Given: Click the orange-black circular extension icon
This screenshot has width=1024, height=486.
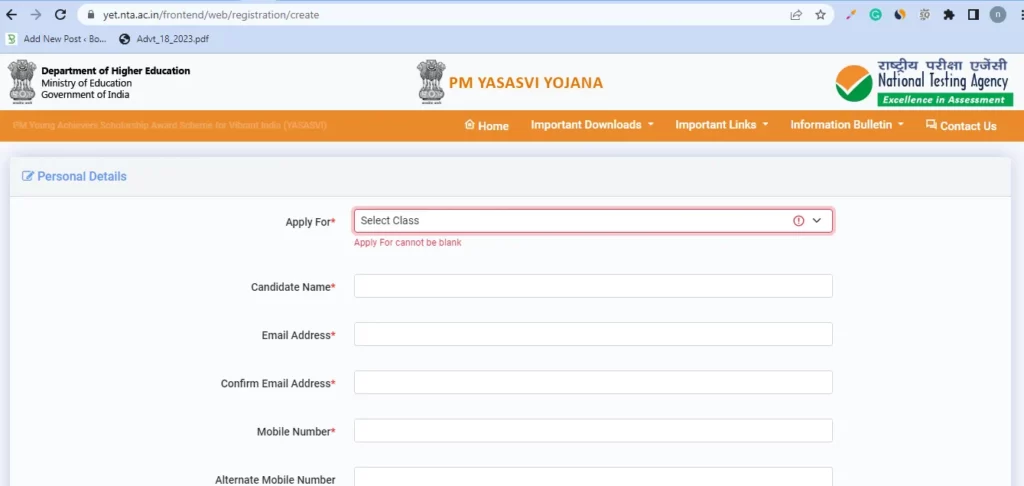Looking at the screenshot, I should [900, 14].
